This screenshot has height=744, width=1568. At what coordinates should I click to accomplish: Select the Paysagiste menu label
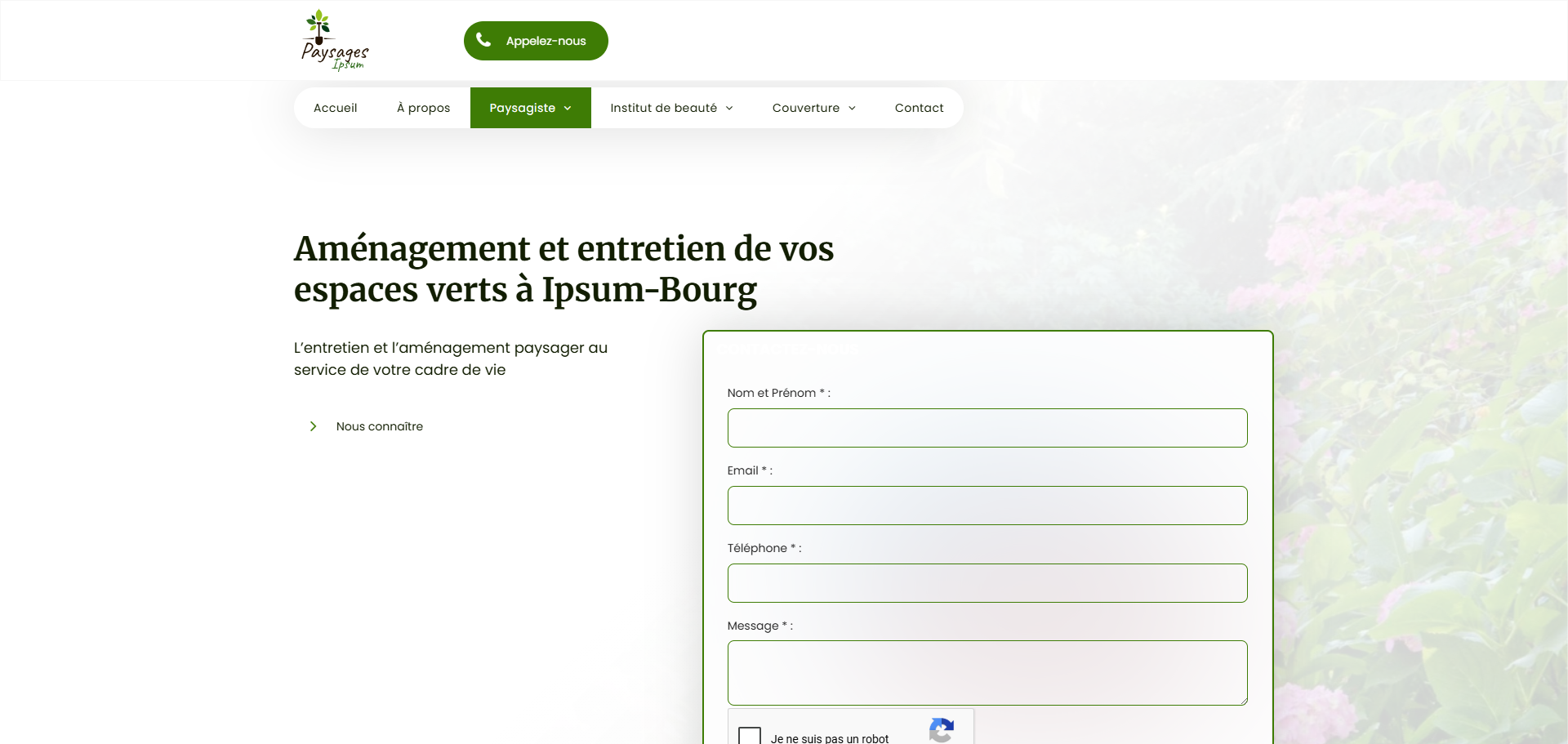pos(522,108)
